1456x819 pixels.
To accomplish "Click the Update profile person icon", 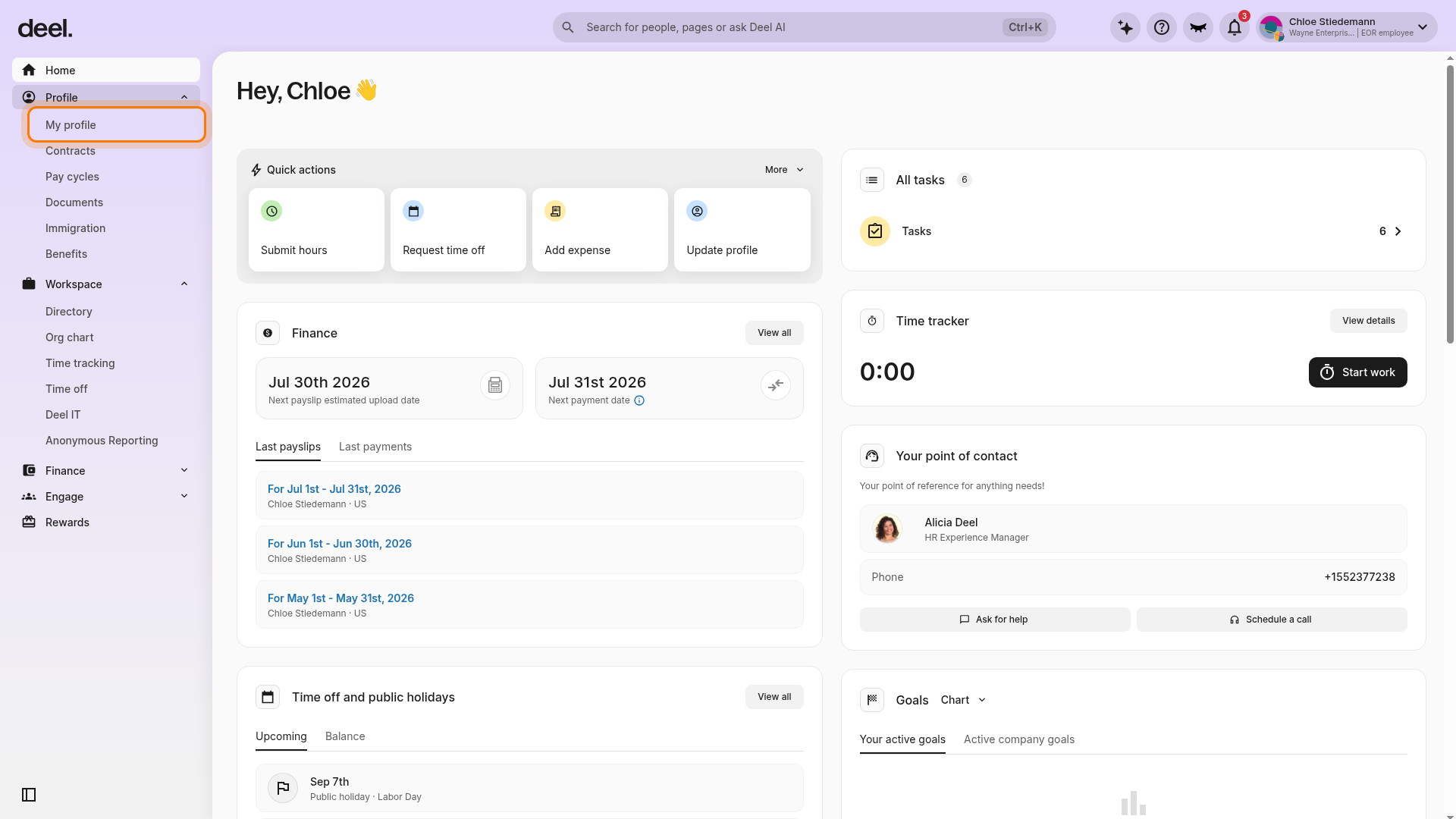I will tap(697, 211).
